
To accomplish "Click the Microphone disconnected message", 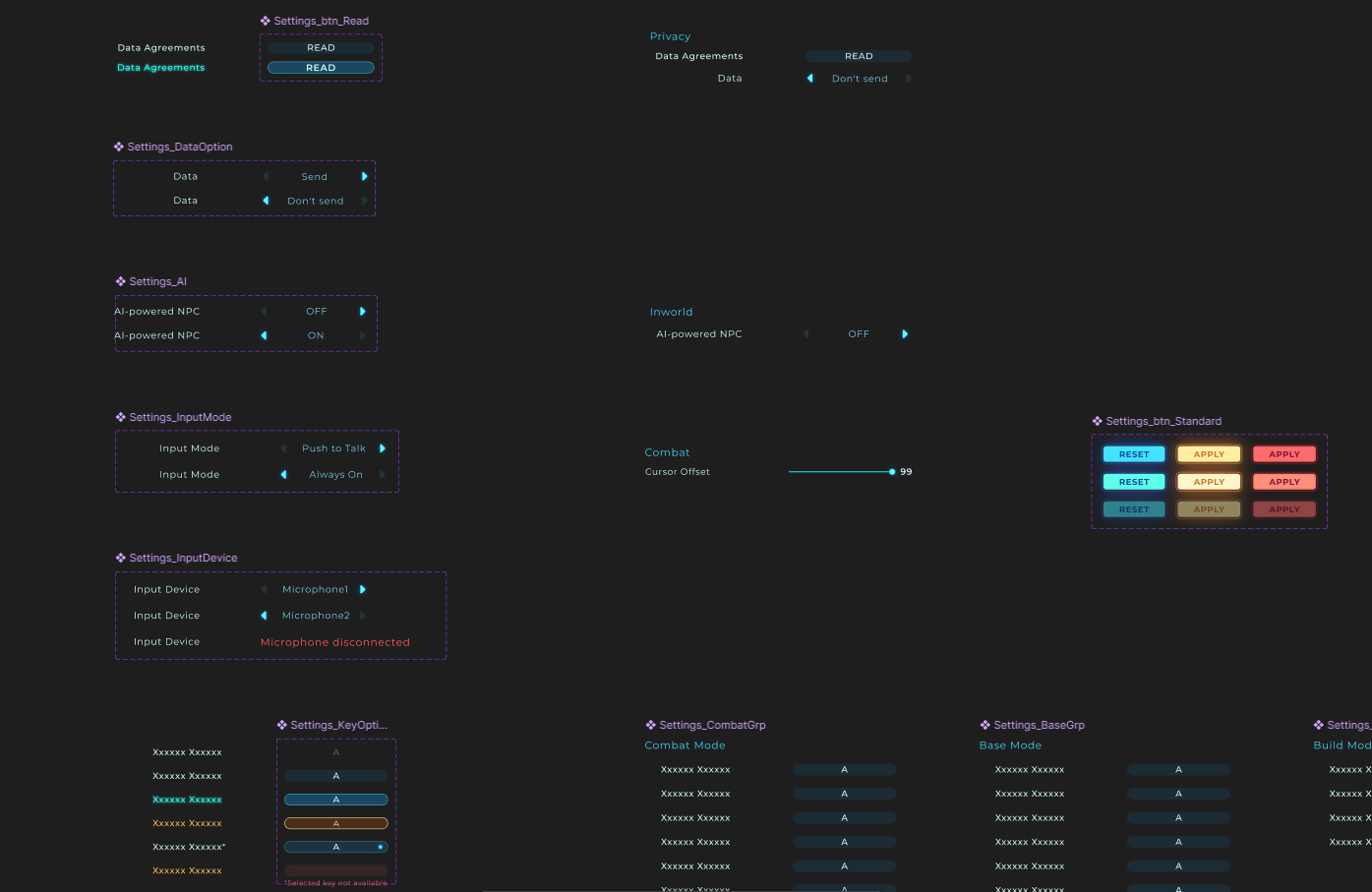I will [x=335, y=642].
